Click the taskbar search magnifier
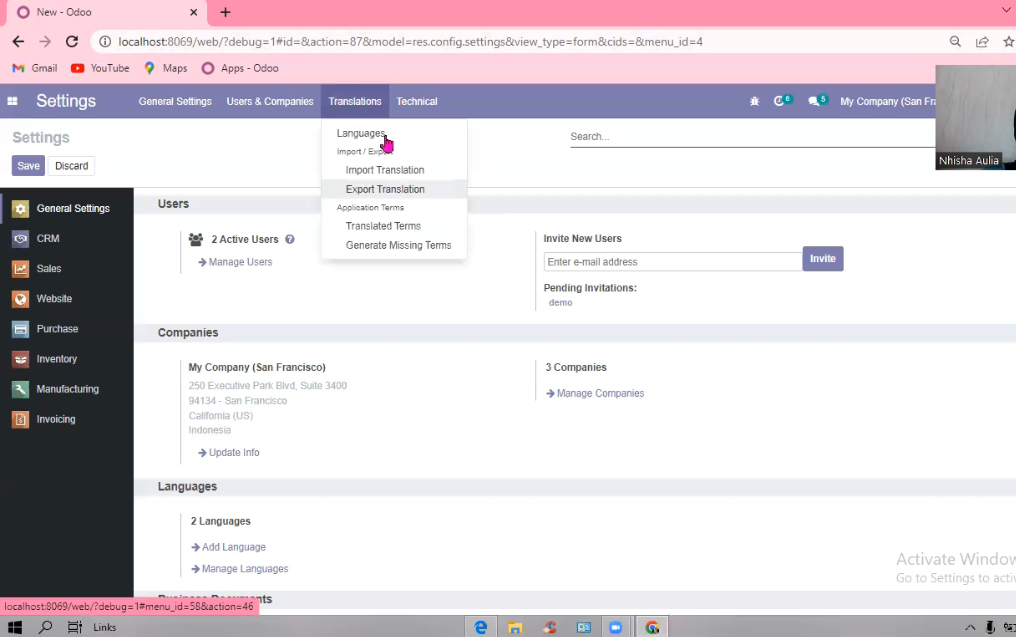 45,627
